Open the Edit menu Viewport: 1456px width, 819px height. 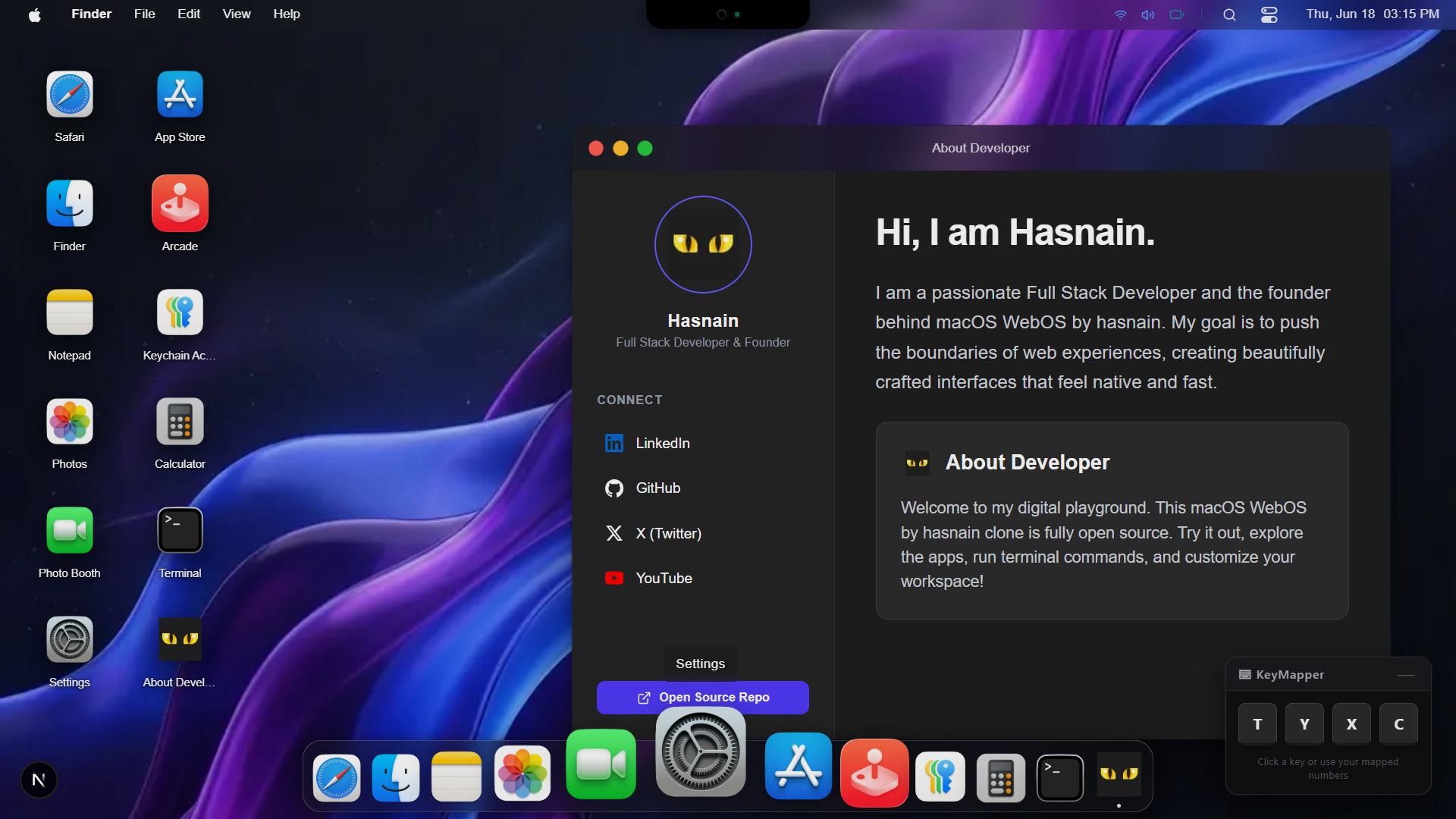click(189, 14)
